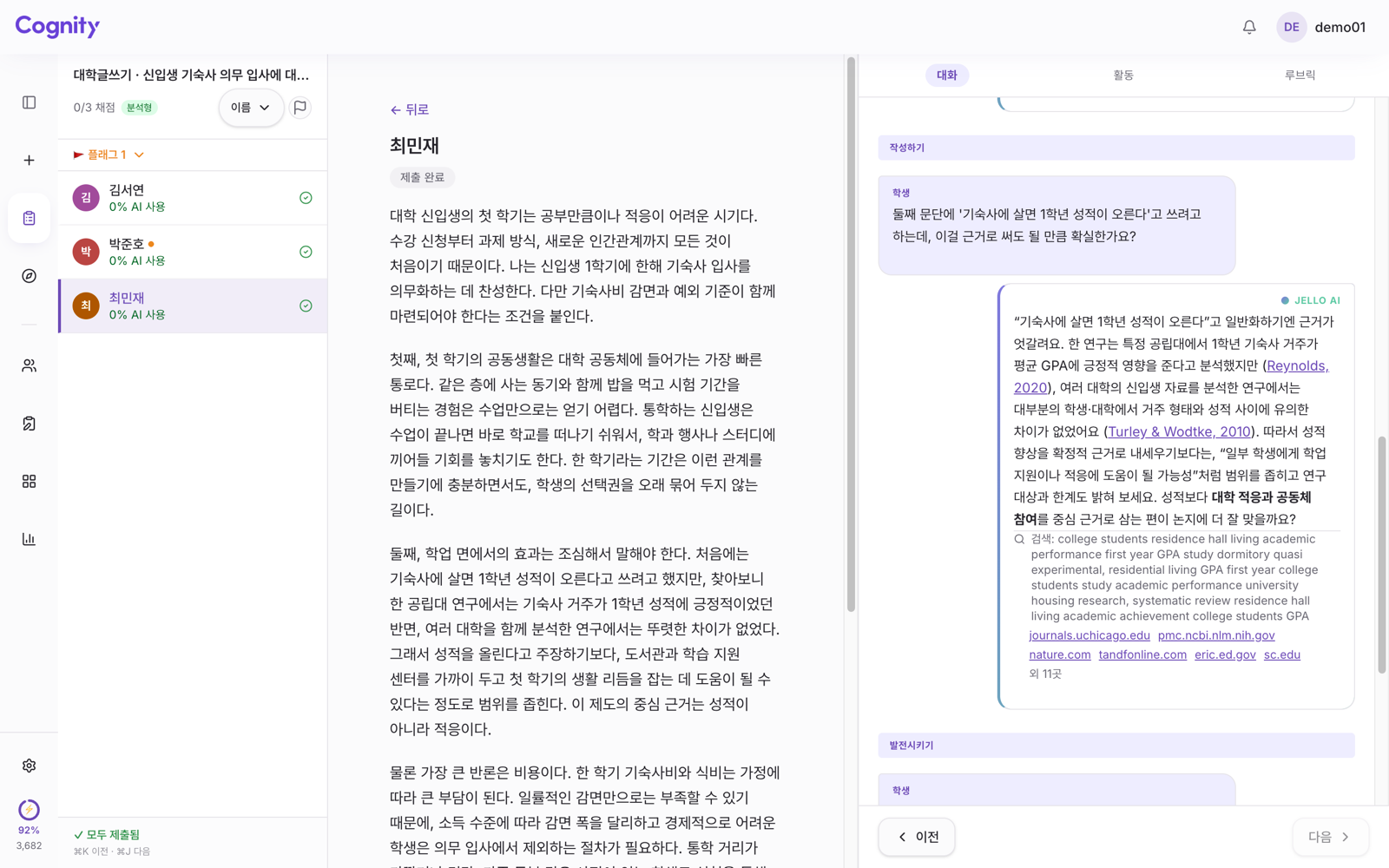
Task: Click the DE user avatar
Action: pyautogui.click(x=1291, y=27)
